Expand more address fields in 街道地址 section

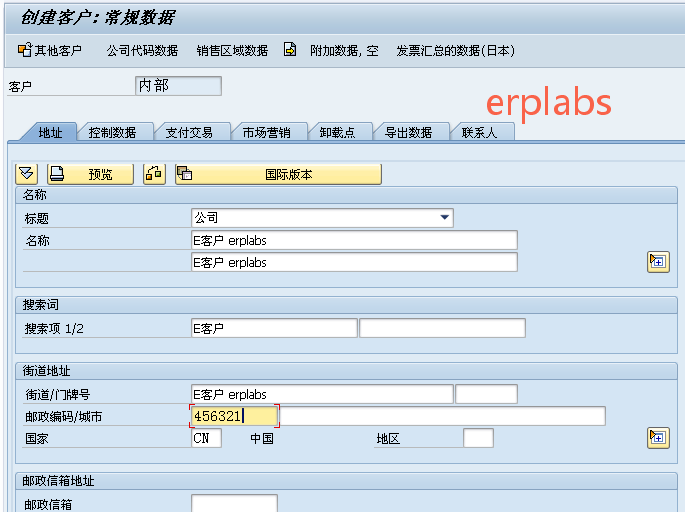(x=658, y=438)
